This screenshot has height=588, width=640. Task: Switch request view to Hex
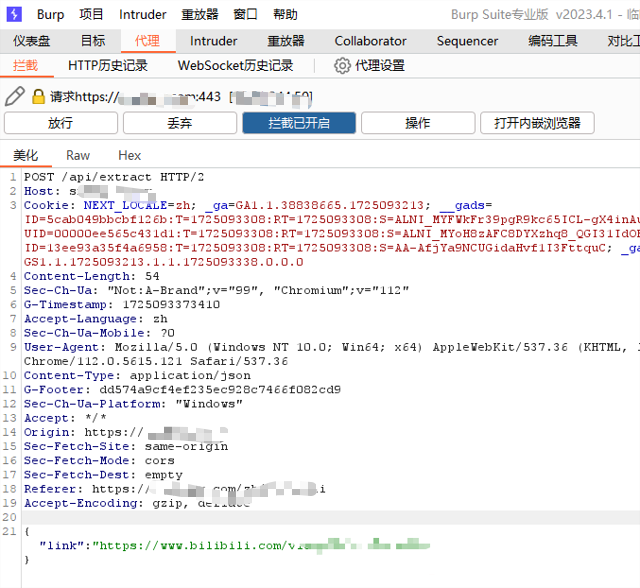129,155
